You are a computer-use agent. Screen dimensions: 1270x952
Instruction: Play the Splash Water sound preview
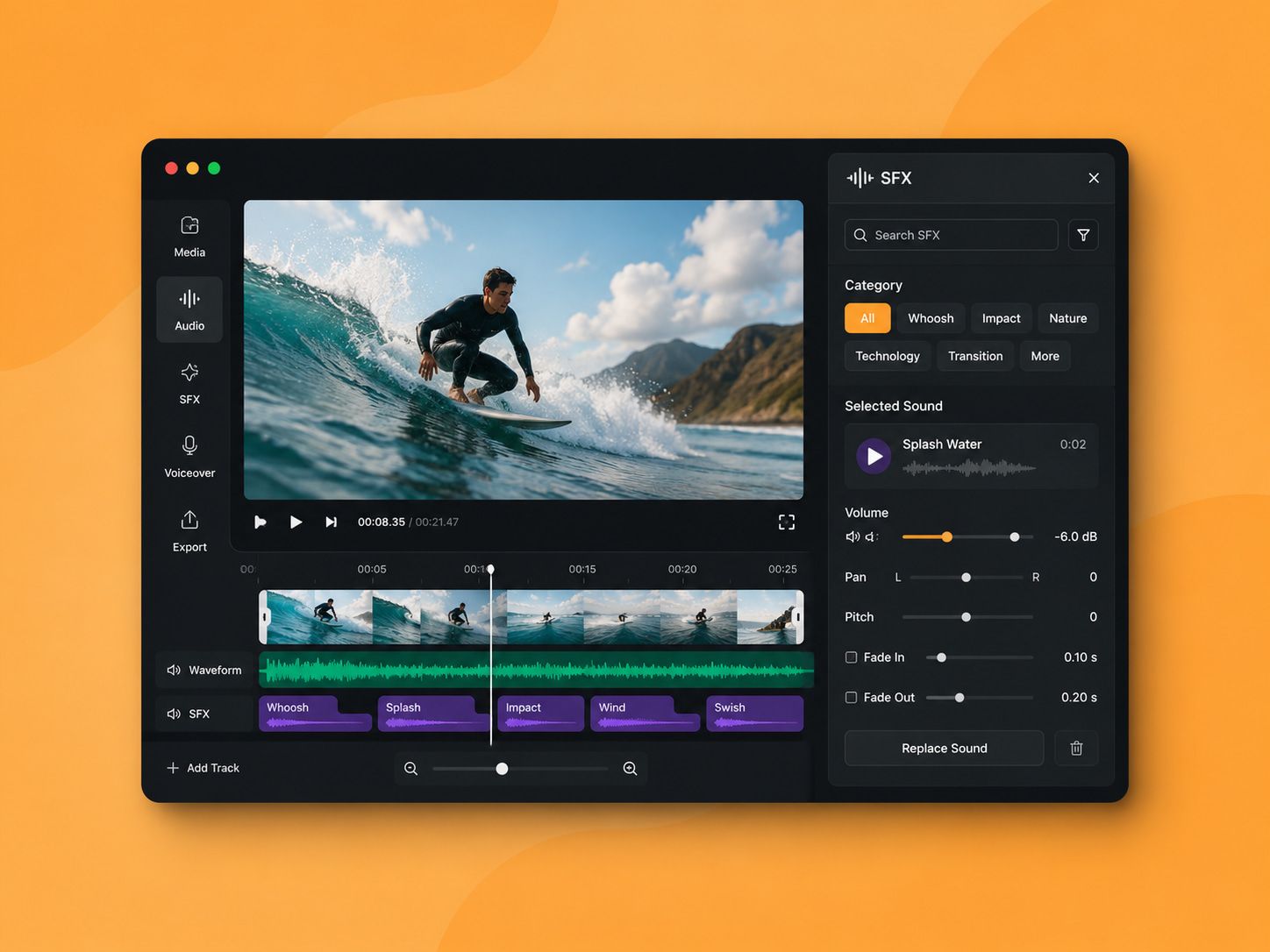pyautogui.click(x=874, y=456)
